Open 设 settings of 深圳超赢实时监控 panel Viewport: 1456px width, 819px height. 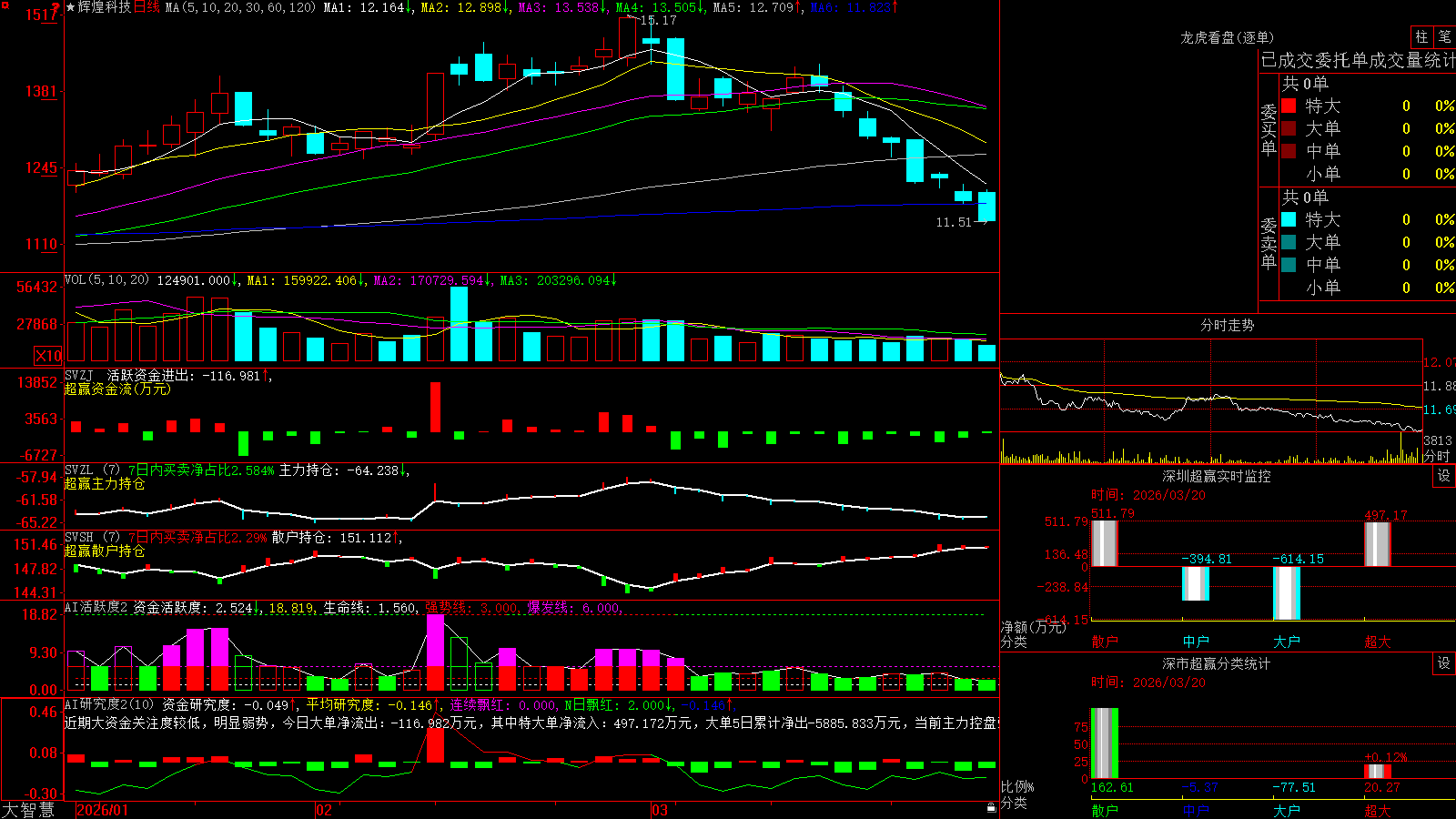tap(1444, 476)
